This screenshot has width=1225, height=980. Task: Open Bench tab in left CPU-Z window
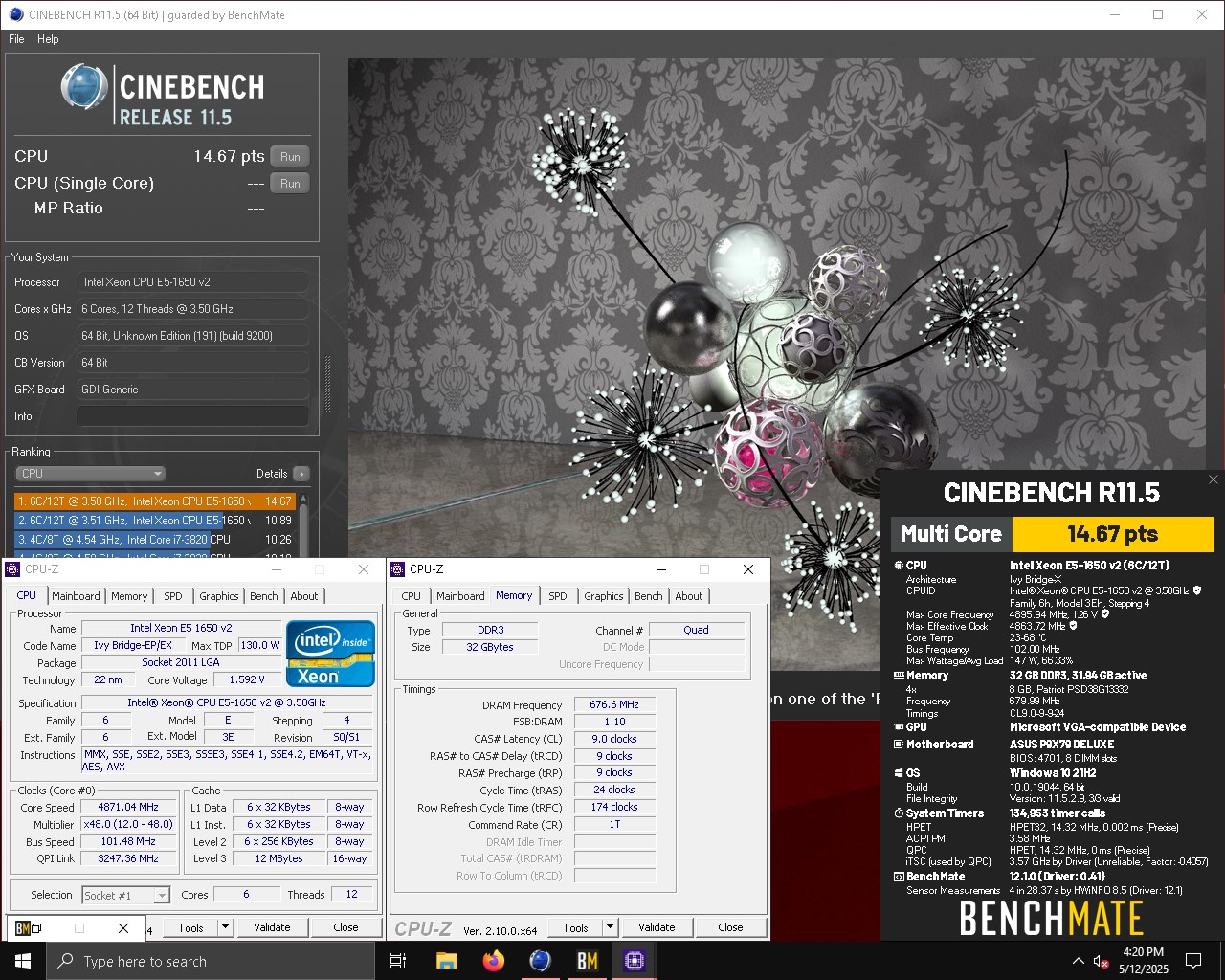pos(264,596)
